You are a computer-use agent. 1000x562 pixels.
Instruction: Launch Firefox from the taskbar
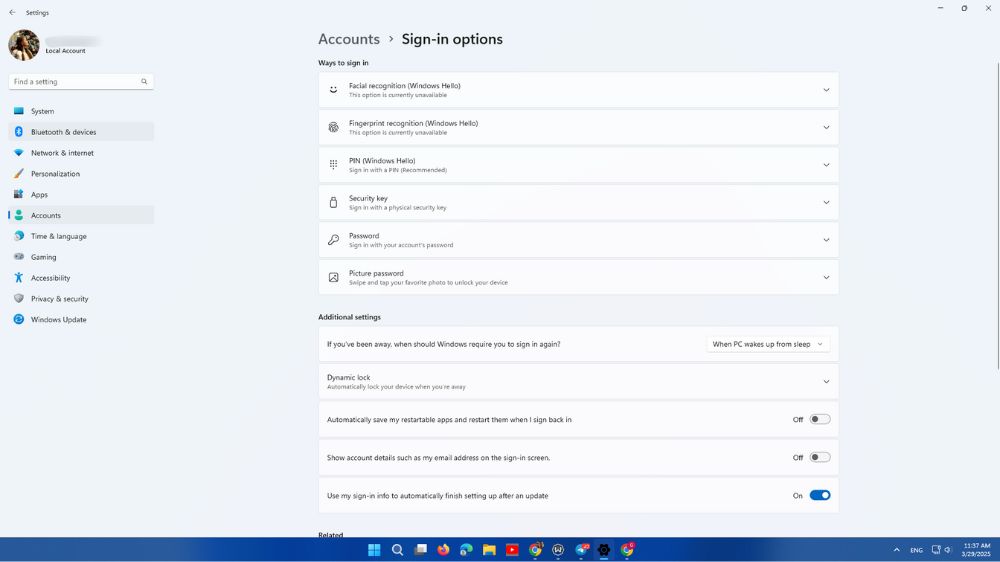coord(443,550)
